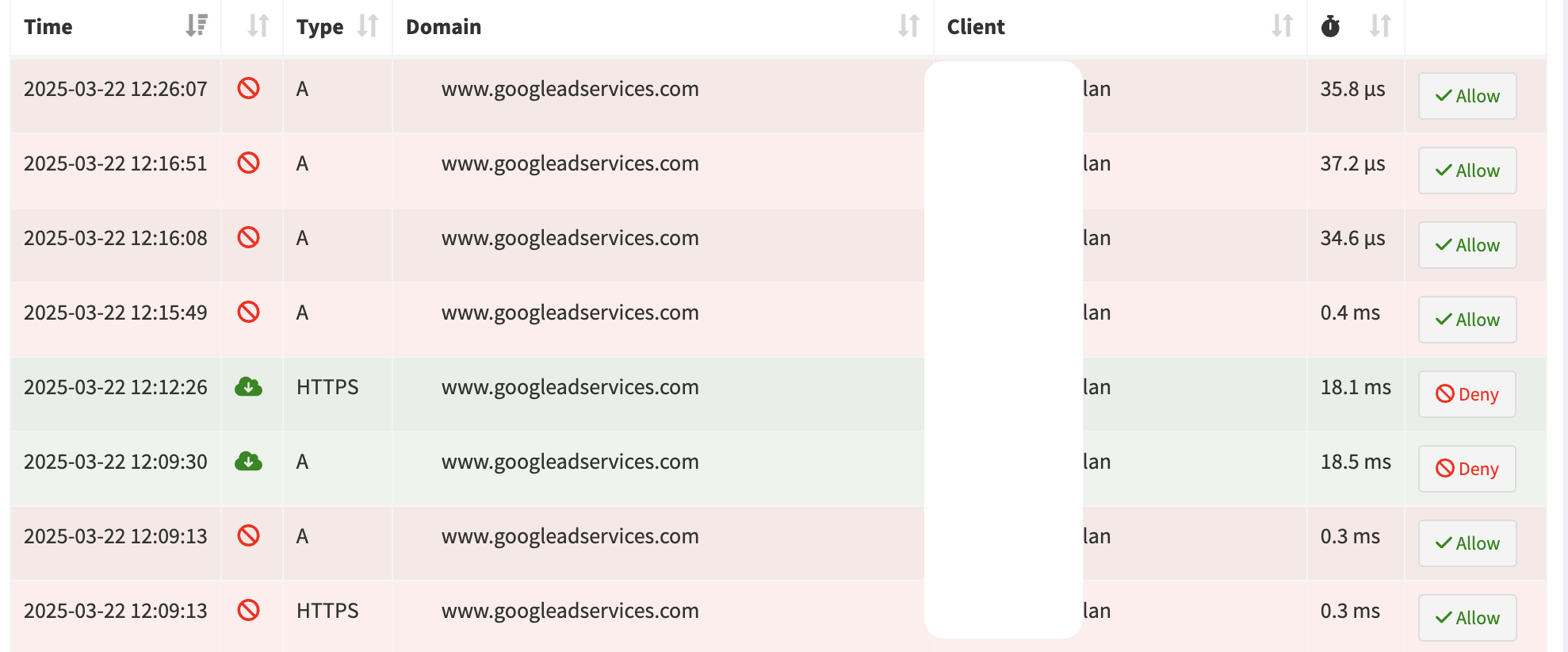Viewport: 1568px width, 652px height.
Task: Click the domain in the 12:12:26 row
Action: tap(570, 387)
